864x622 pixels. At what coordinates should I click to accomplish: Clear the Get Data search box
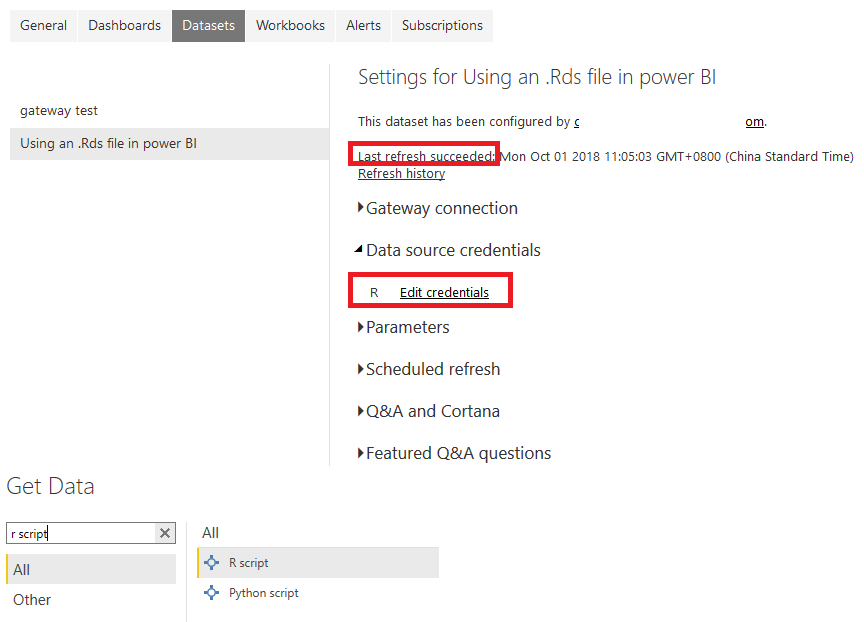pyautogui.click(x=164, y=533)
